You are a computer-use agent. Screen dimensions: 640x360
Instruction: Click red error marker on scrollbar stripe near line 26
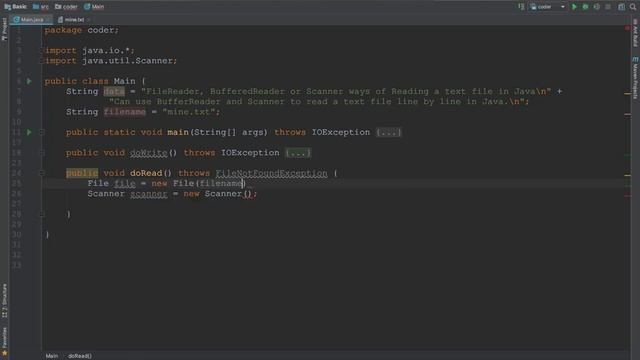627,196
